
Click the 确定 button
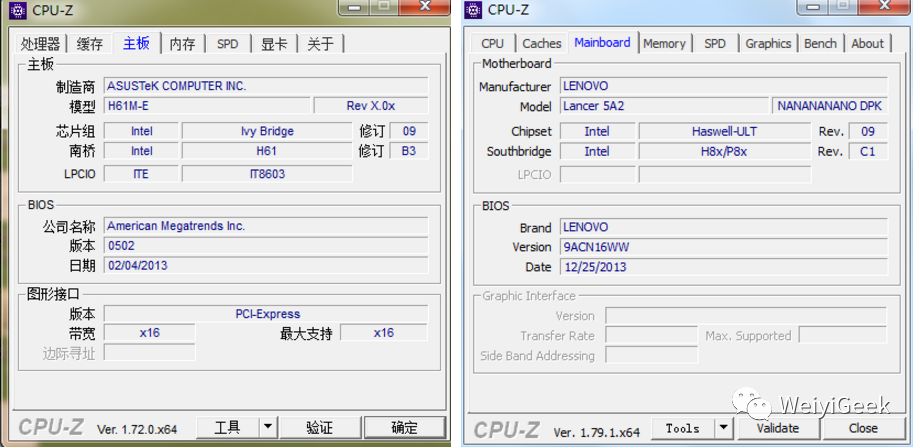pyautogui.click(x=404, y=427)
